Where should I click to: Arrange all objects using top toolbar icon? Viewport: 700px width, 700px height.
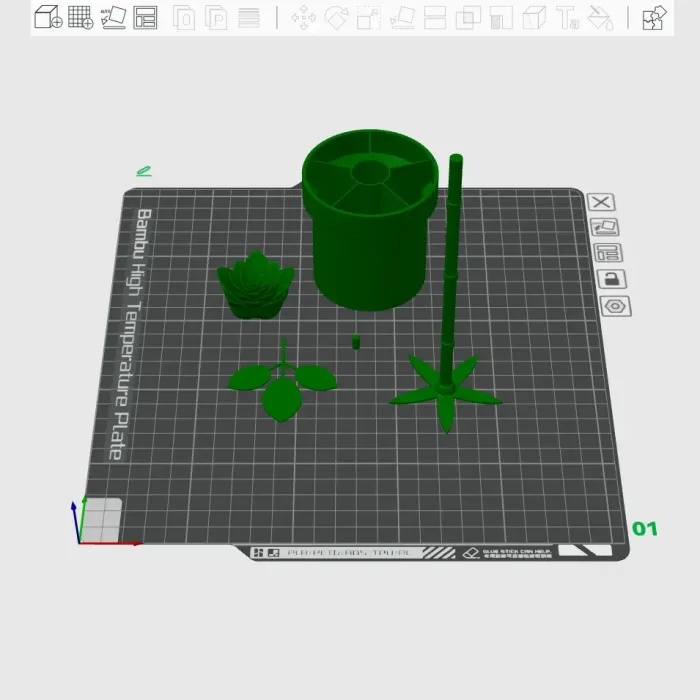[x=145, y=17]
